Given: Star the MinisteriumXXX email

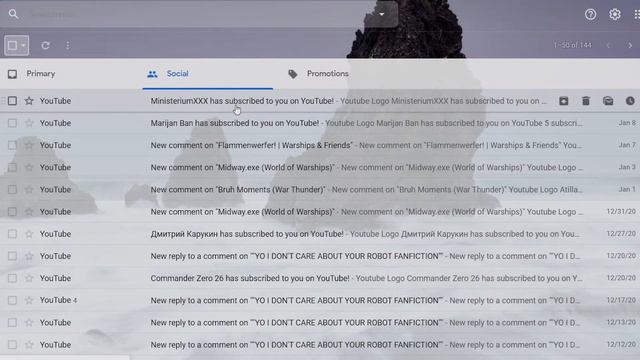Looking at the screenshot, I should click(29, 101).
